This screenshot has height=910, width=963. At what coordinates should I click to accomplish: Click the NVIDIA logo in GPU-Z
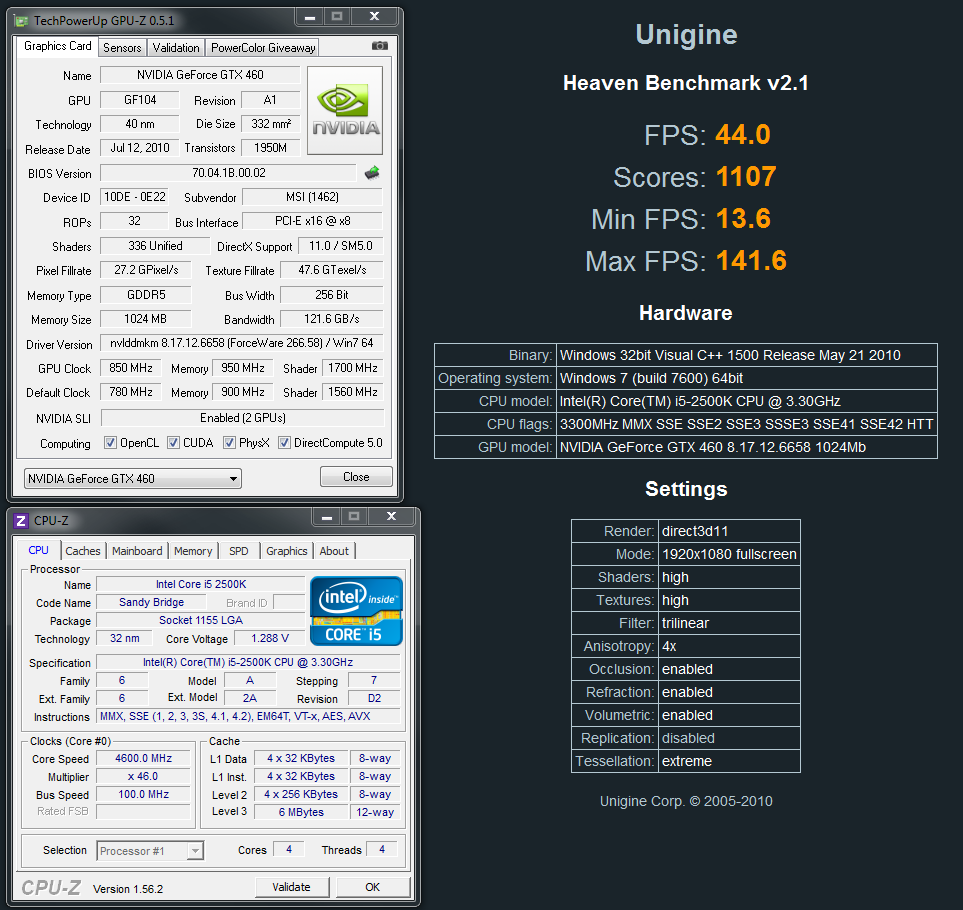point(345,111)
